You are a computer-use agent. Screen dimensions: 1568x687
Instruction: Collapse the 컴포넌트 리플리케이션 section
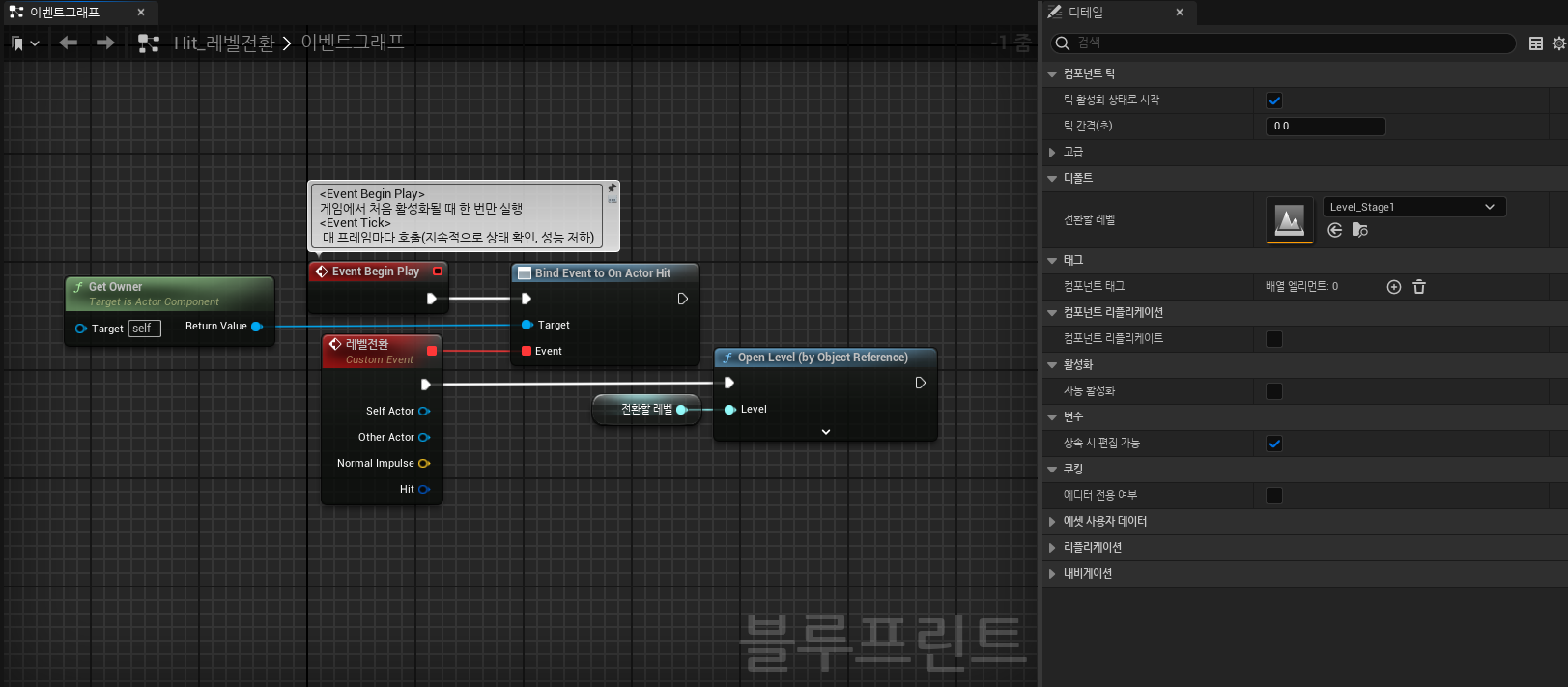point(1052,313)
